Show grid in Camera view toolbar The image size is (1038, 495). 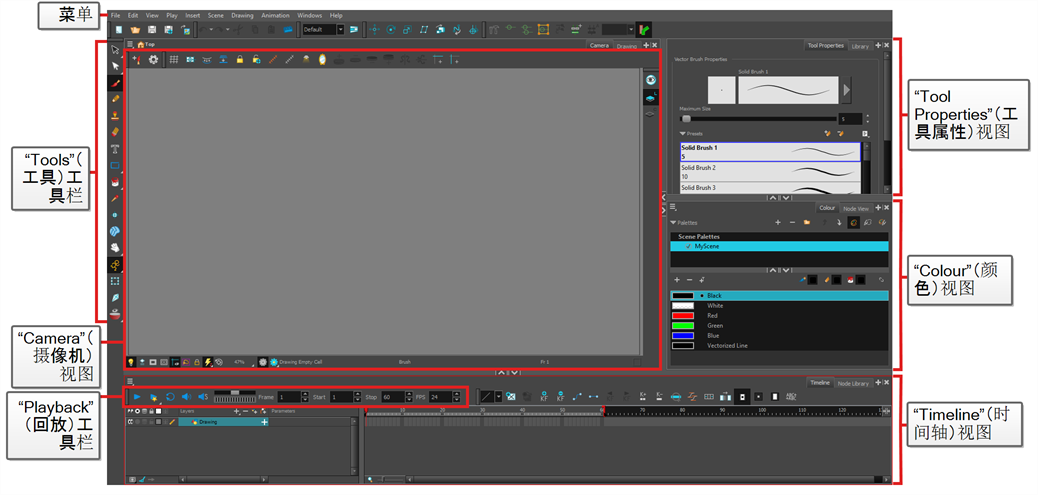tap(173, 60)
